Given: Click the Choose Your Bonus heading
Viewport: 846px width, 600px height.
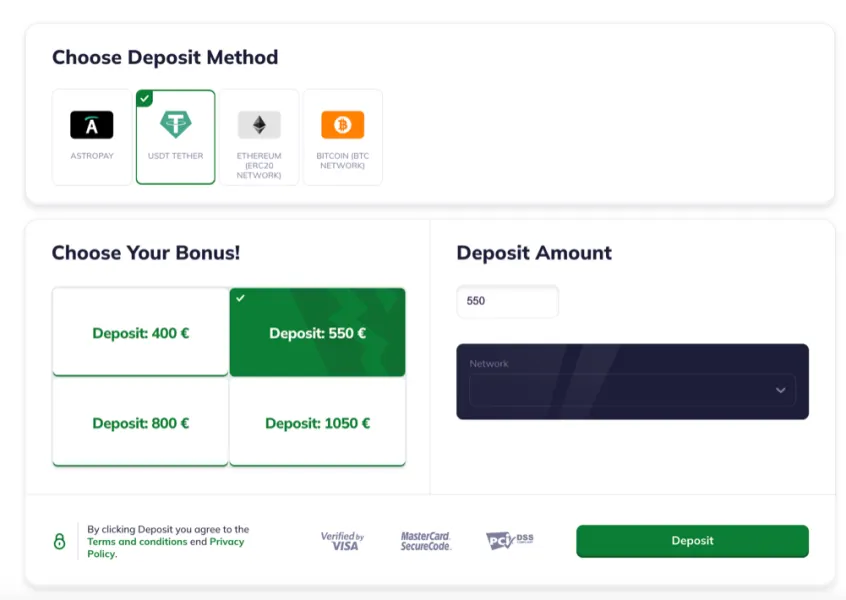Looking at the screenshot, I should 146,253.
